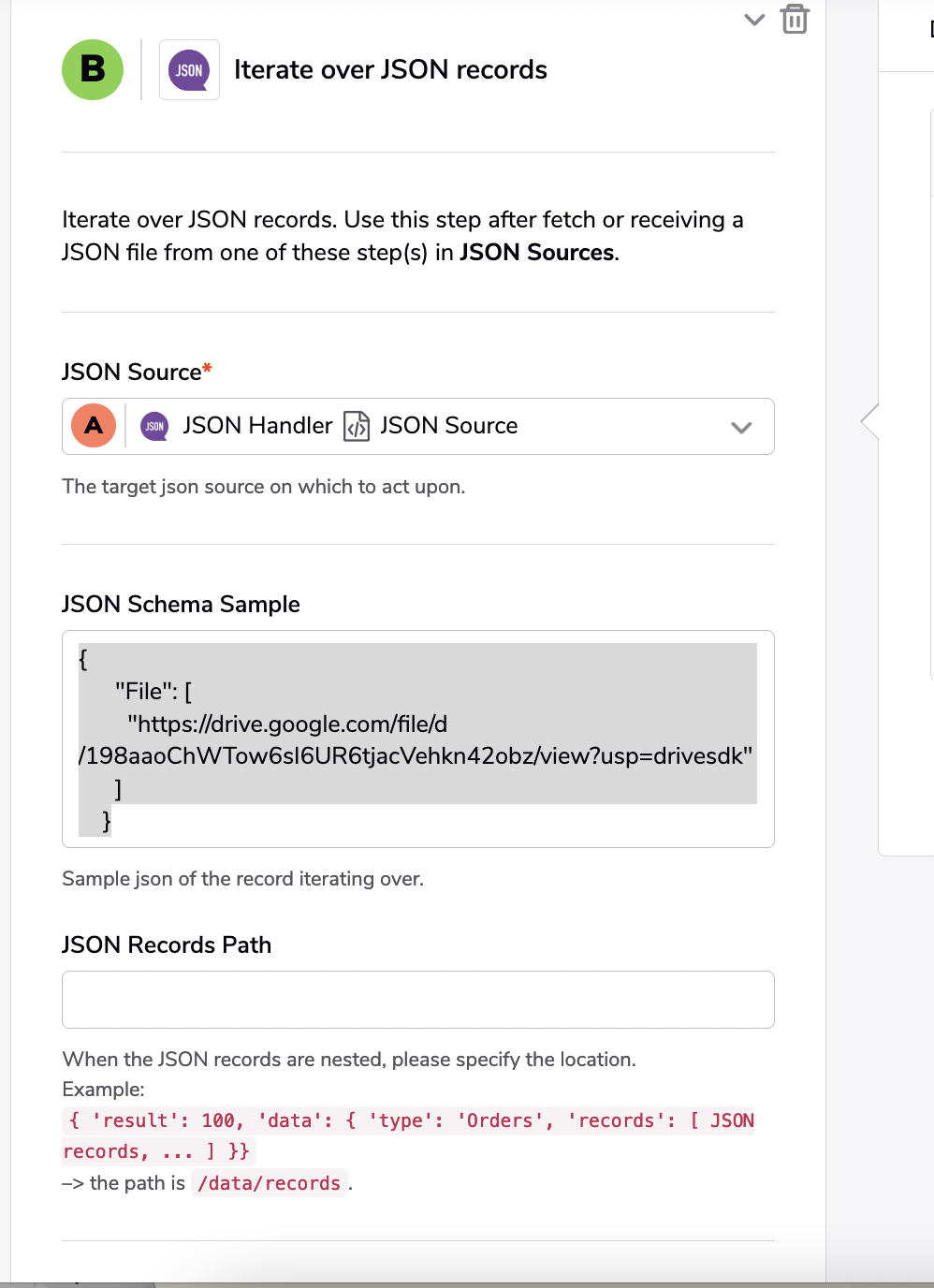
Task: Delete this step with the trash icon
Action: pyautogui.click(x=795, y=19)
